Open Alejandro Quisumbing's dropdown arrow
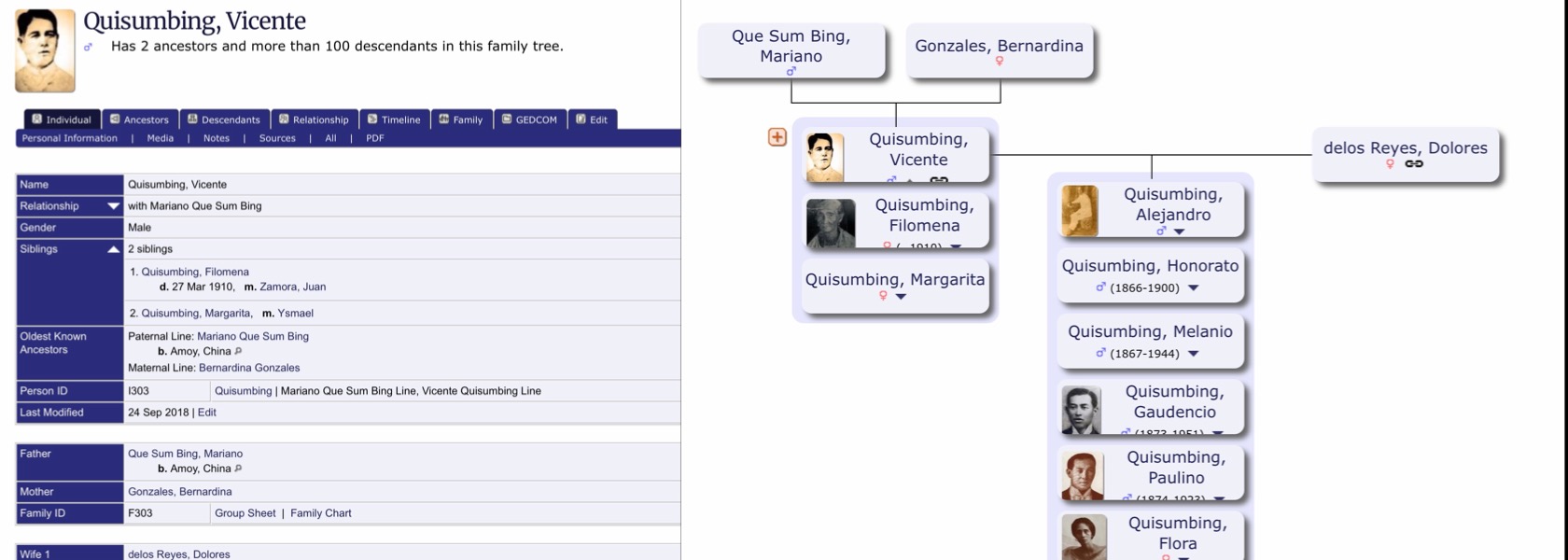Viewport: 1568px width, 560px height. 1179,231
